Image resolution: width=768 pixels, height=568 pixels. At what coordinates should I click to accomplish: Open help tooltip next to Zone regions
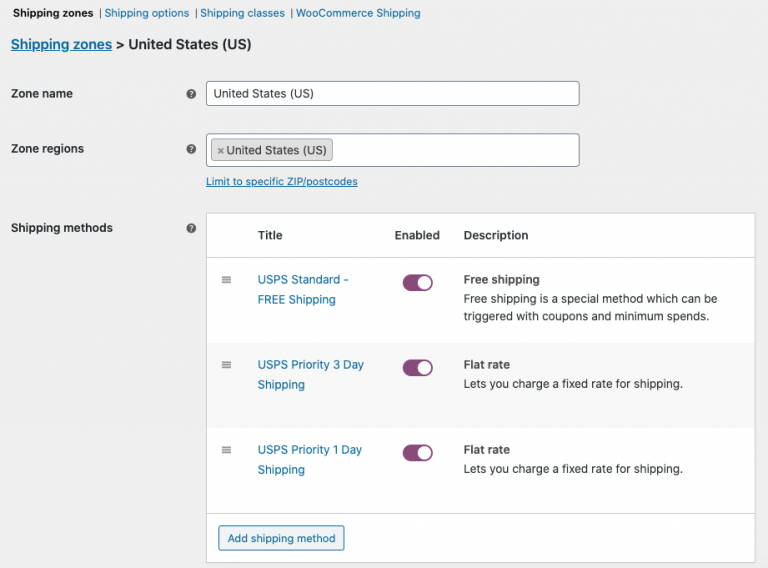[x=191, y=149]
